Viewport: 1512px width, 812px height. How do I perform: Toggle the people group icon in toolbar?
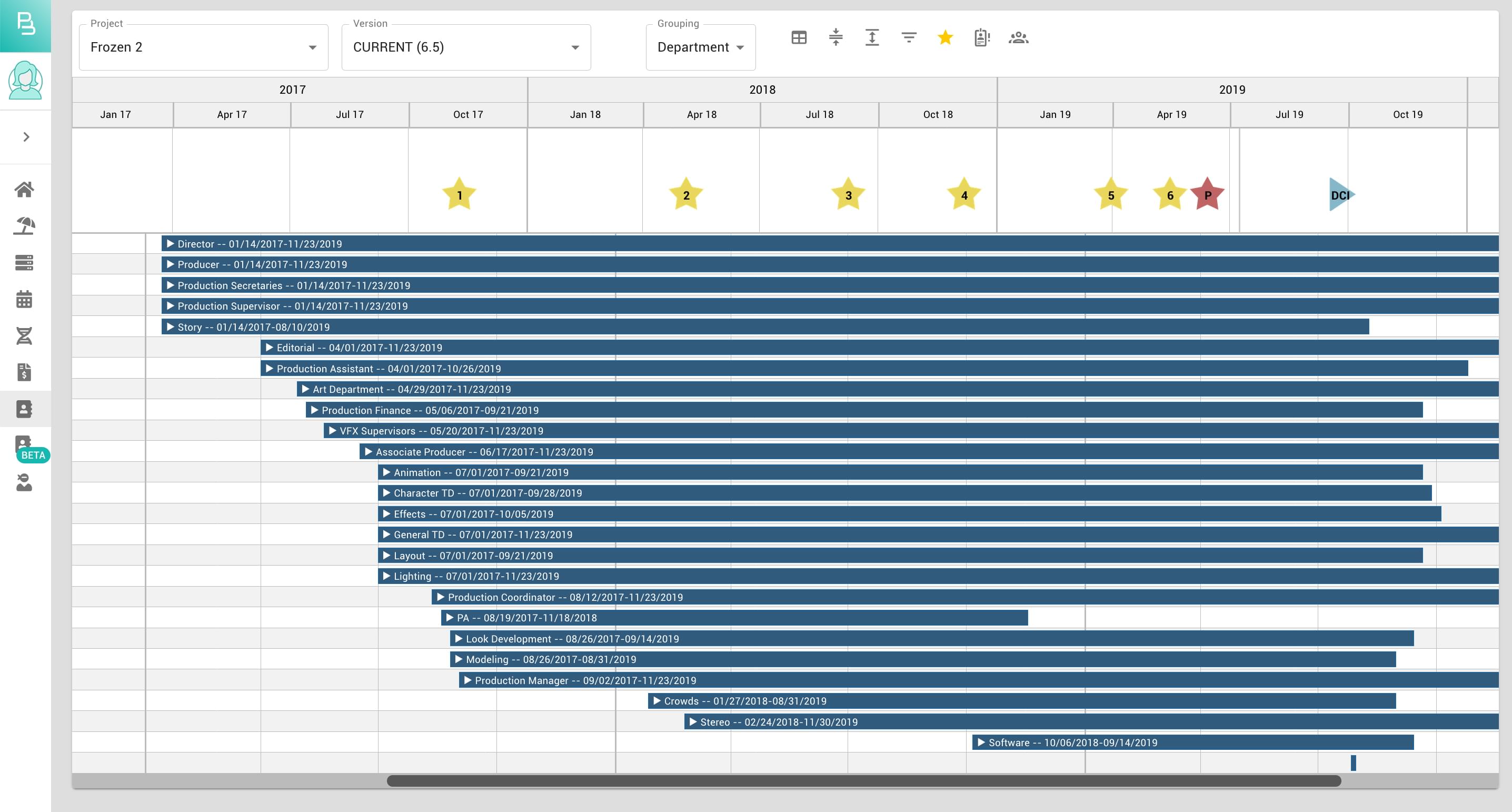click(1018, 38)
